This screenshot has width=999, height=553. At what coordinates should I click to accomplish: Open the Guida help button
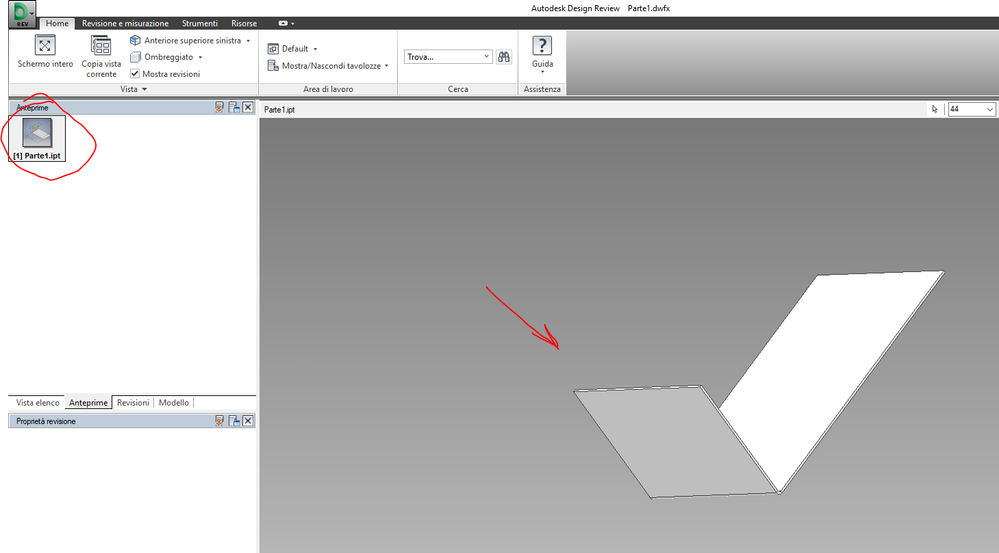click(x=542, y=51)
